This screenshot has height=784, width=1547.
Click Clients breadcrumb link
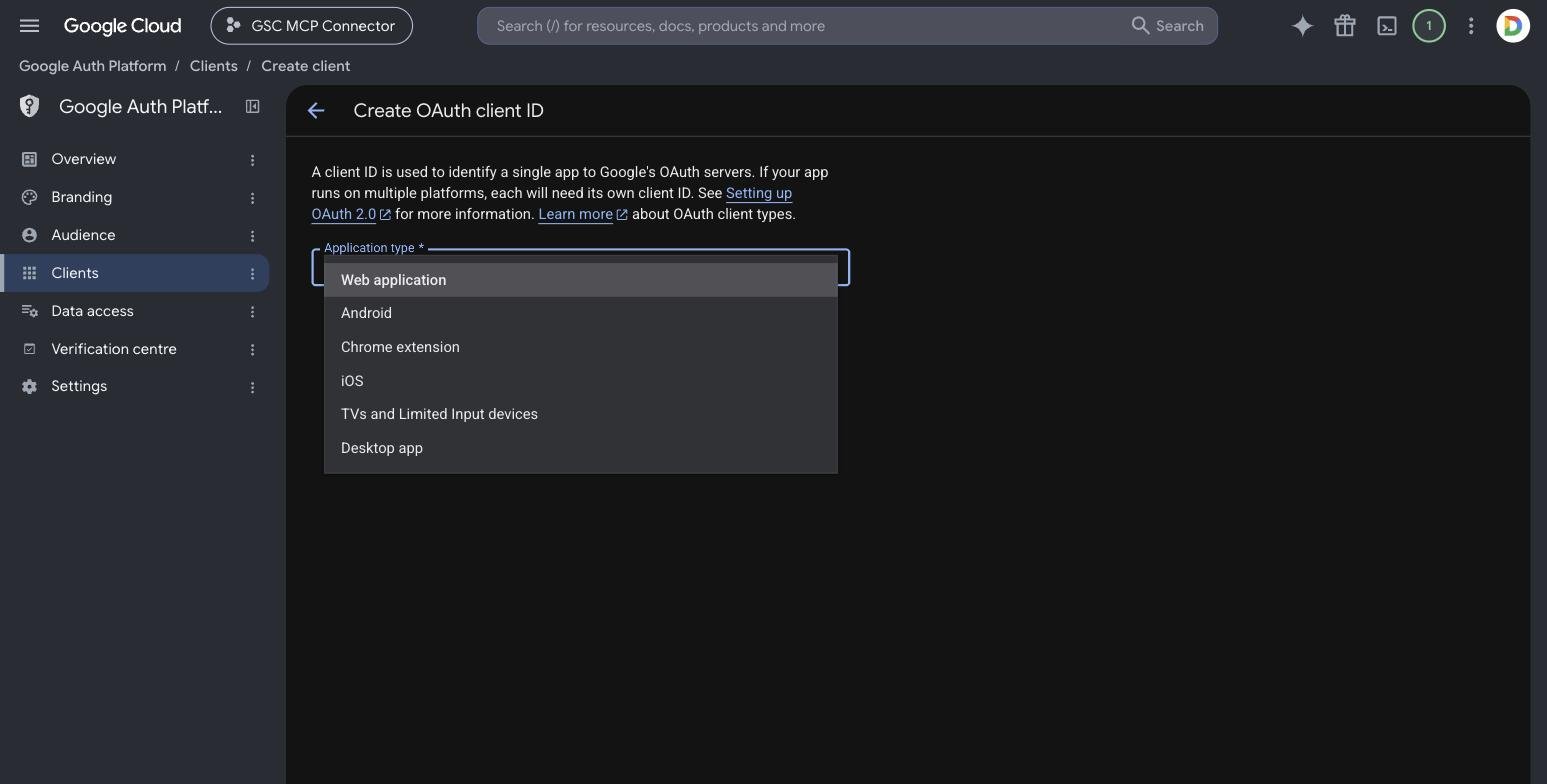click(x=213, y=66)
